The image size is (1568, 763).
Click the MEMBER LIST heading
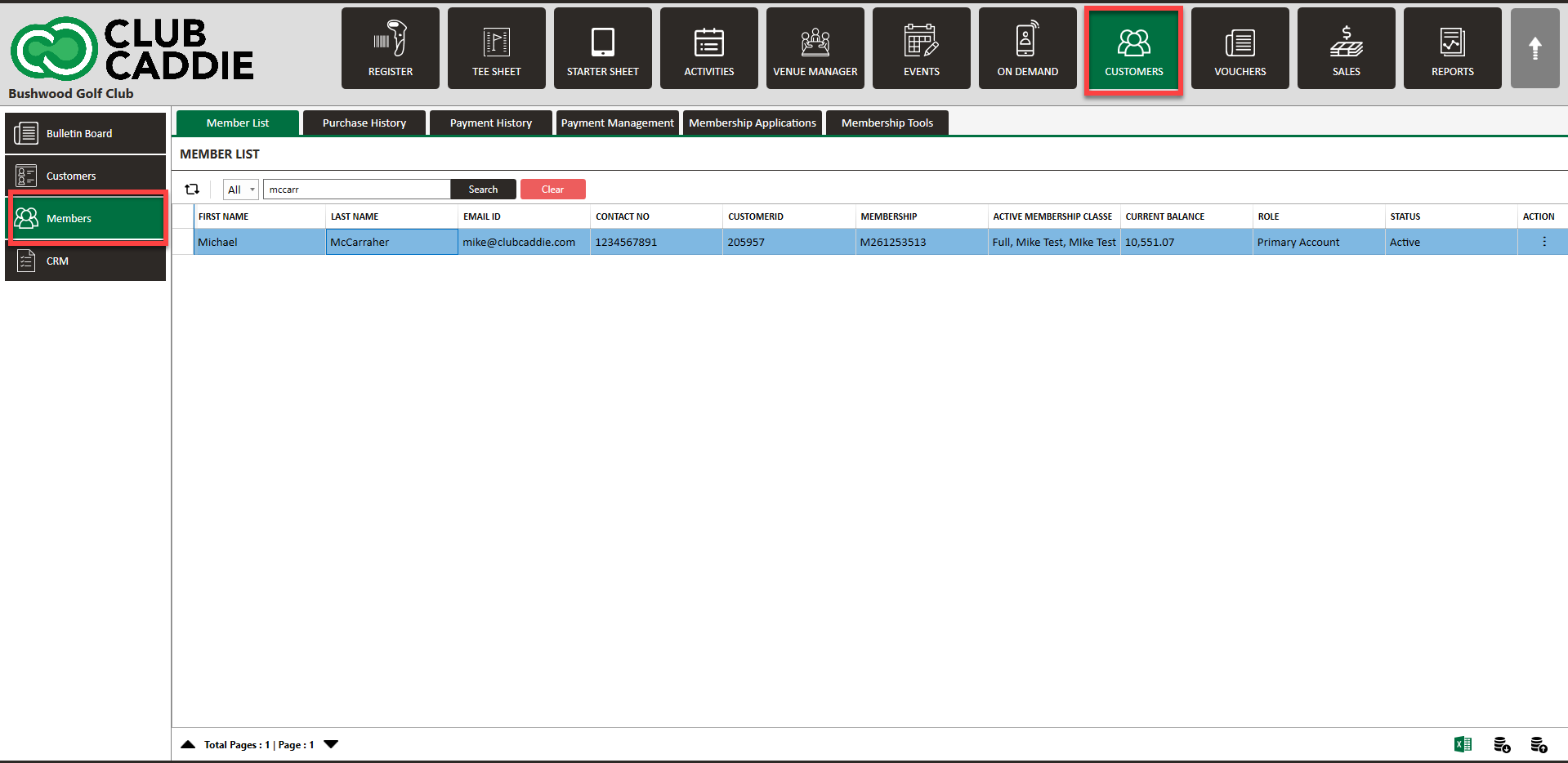[220, 154]
